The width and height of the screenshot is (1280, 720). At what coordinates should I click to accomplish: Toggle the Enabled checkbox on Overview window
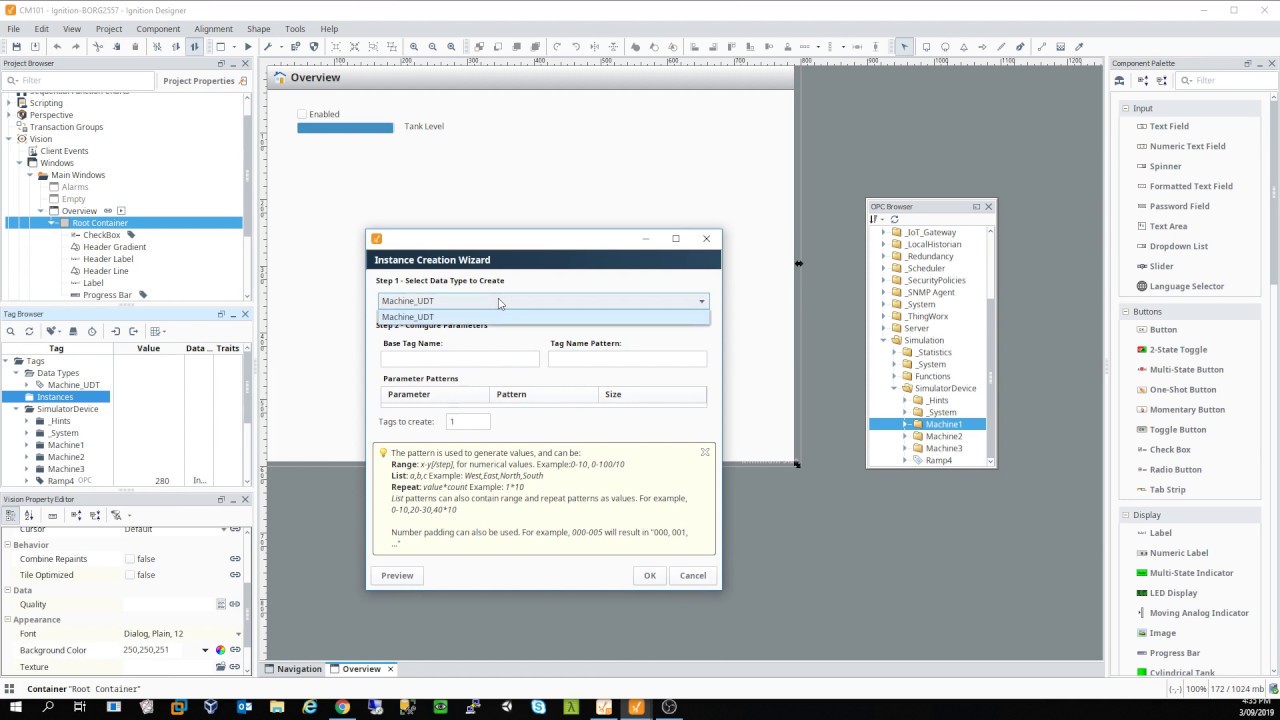pos(302,114)
